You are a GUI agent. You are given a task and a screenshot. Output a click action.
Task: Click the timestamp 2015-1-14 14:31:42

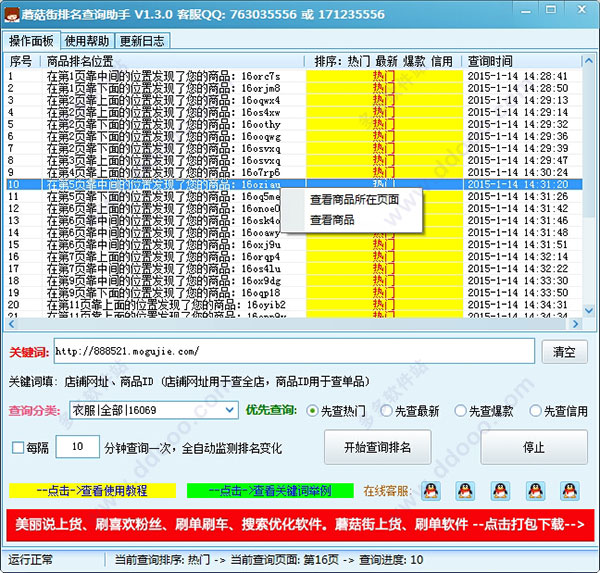tap(518, 209)
